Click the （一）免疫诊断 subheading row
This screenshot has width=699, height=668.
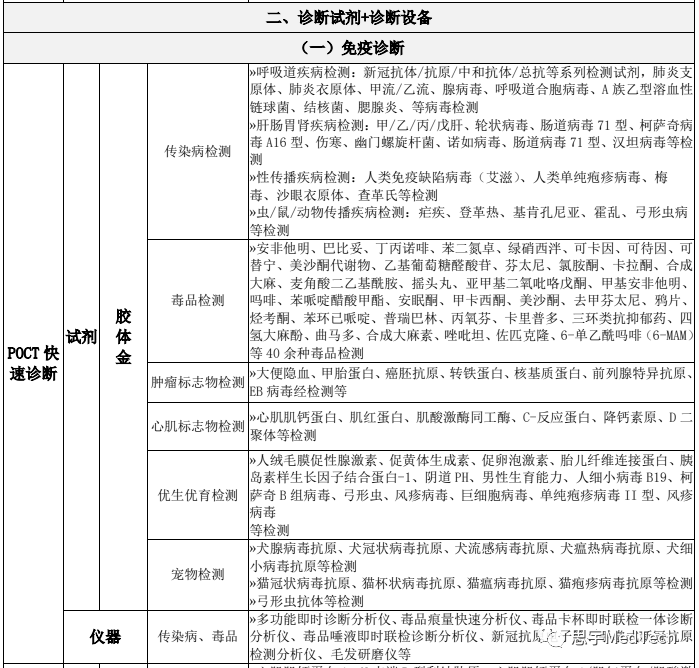[349, 47]
